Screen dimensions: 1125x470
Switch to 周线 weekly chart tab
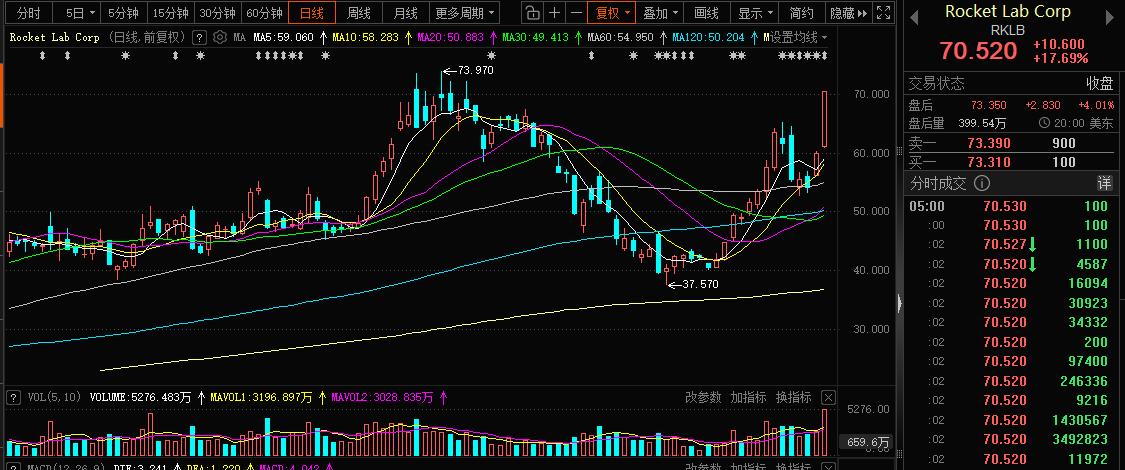coord(359,13)
